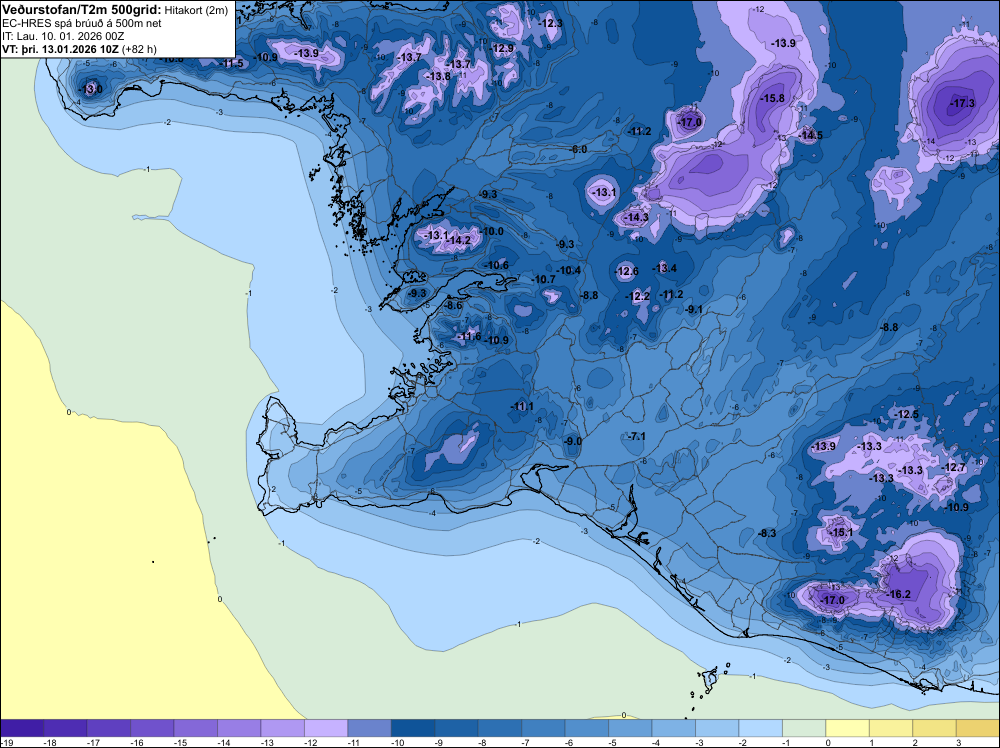Click the -13.8 temperature label
Viewport: 1000px width, 748px height.
pyautogui.click(x=439, y=77)
